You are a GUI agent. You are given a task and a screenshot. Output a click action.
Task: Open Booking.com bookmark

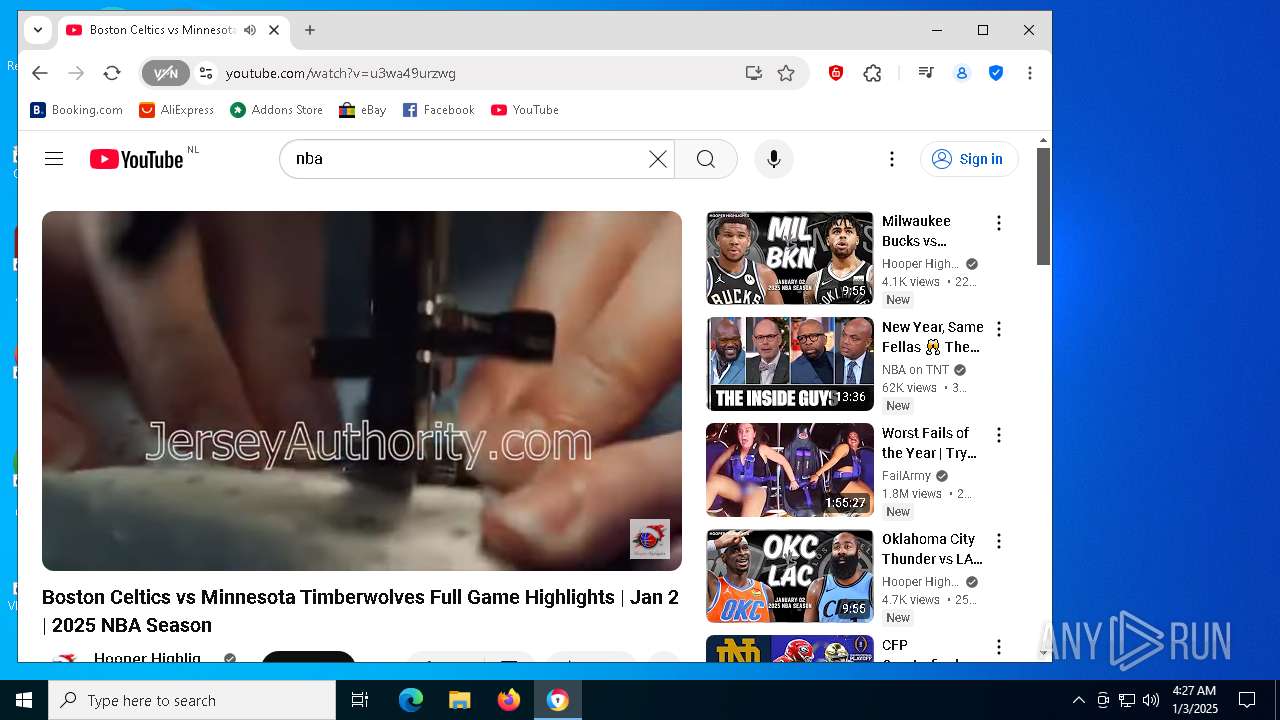77,110
